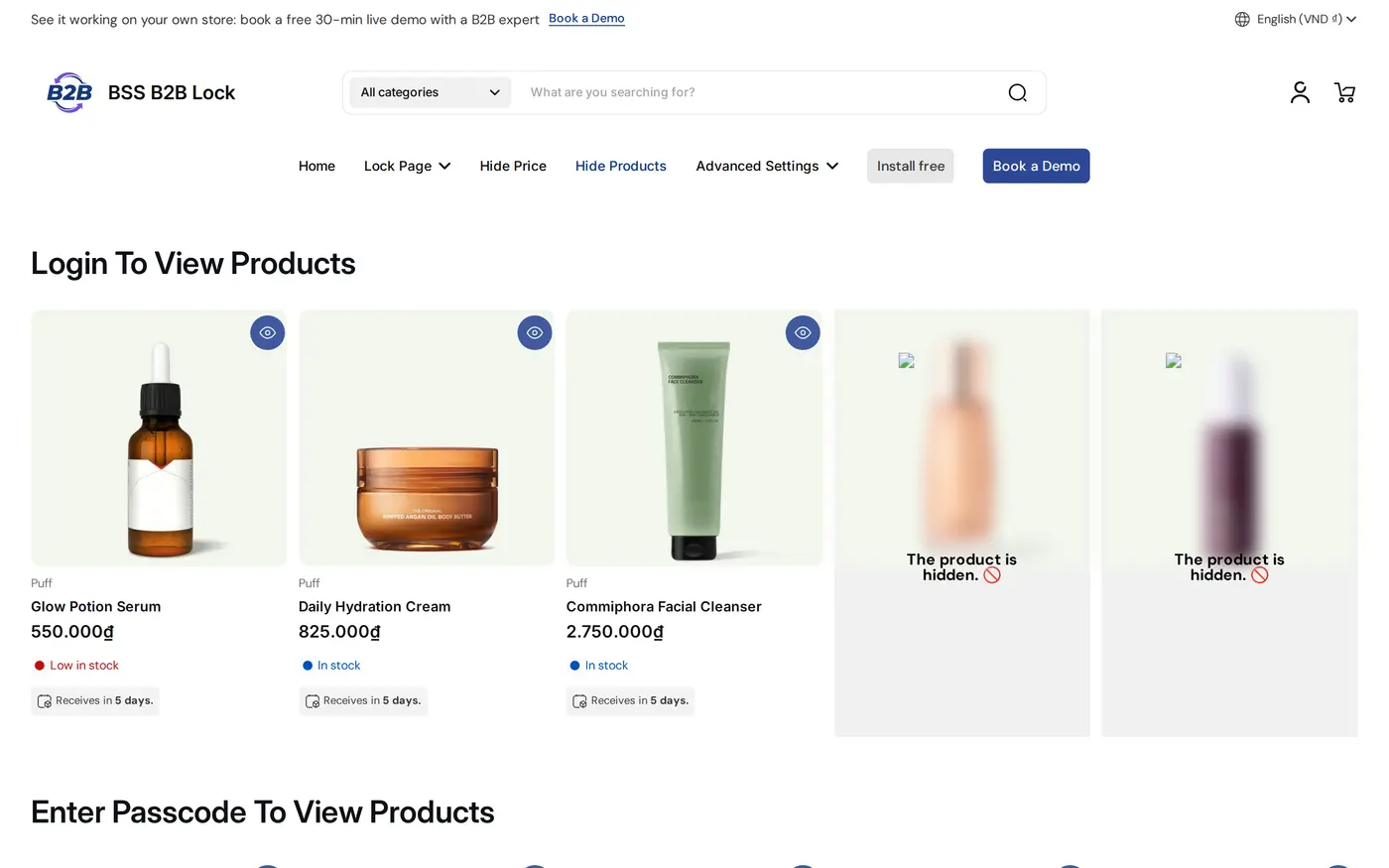Image resolution: width=1389 pixels, height=868 pixels.
Task: Open the Commiphora Facial Cleanser product link
Action: pos(664,606)
